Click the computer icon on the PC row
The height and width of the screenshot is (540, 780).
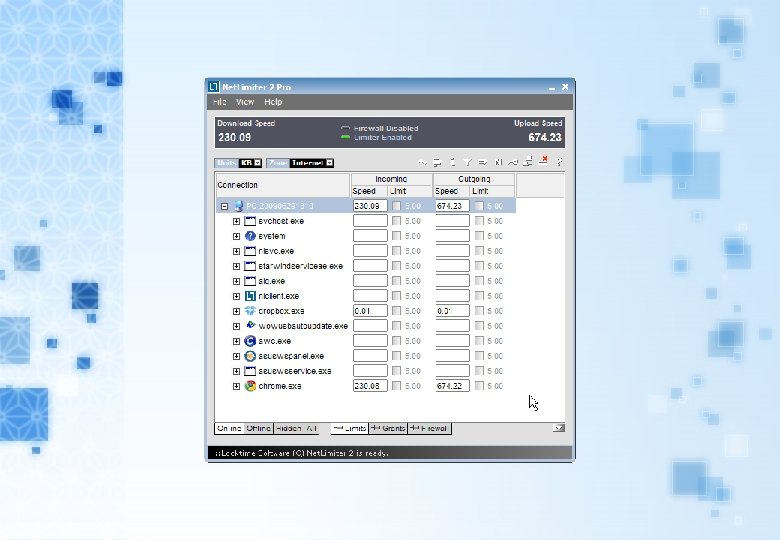tap(239, 206)
